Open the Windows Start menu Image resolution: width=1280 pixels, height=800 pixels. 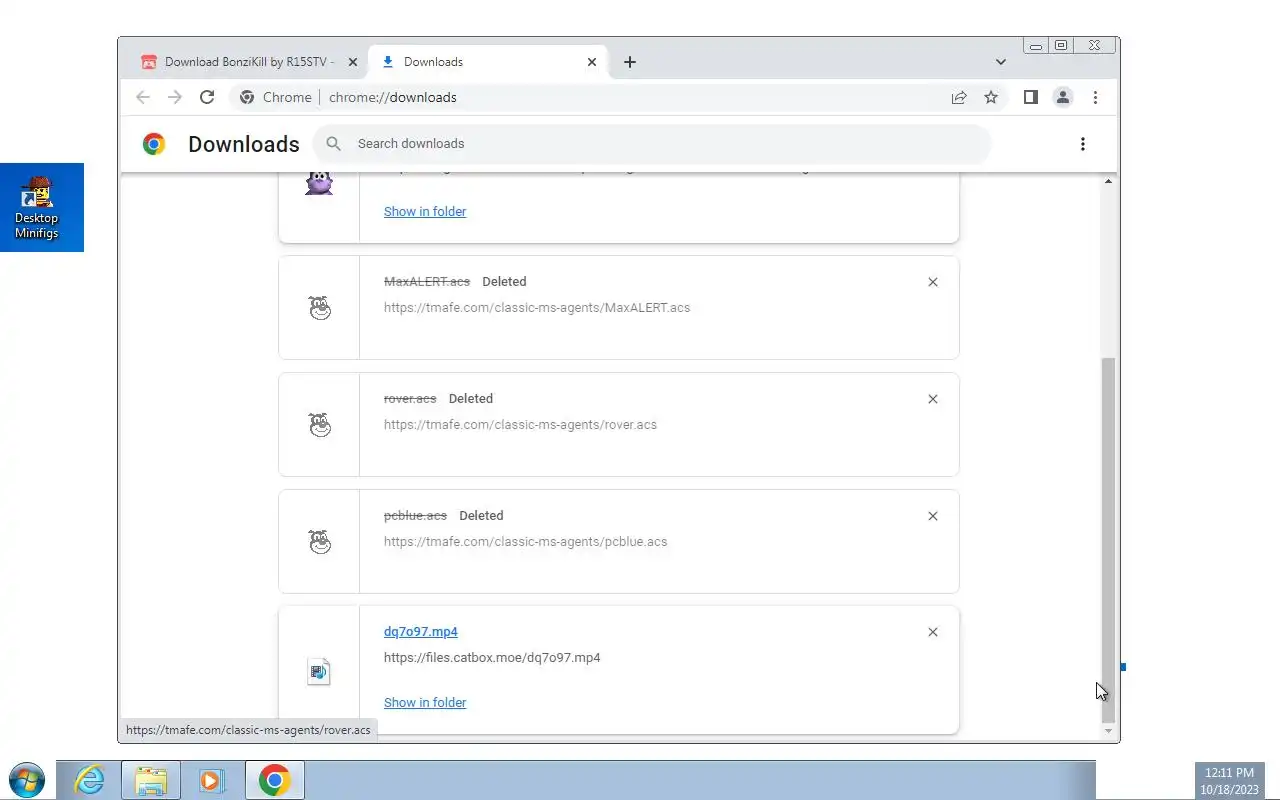click(x=26, y=780)
